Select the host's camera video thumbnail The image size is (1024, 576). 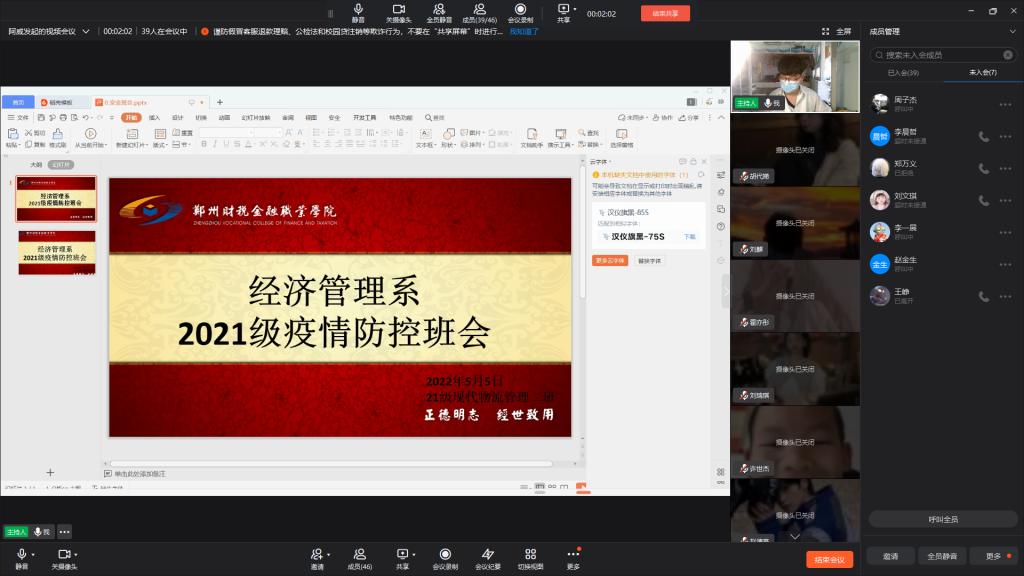pos(795,76)
